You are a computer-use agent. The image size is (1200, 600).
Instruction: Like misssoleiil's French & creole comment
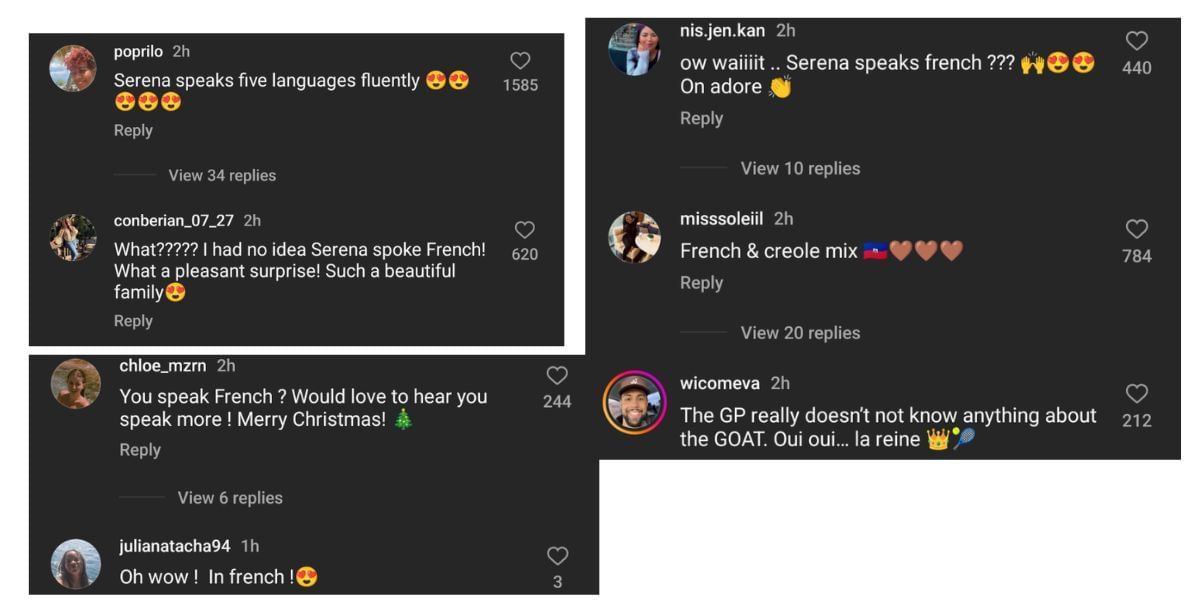1137,229
